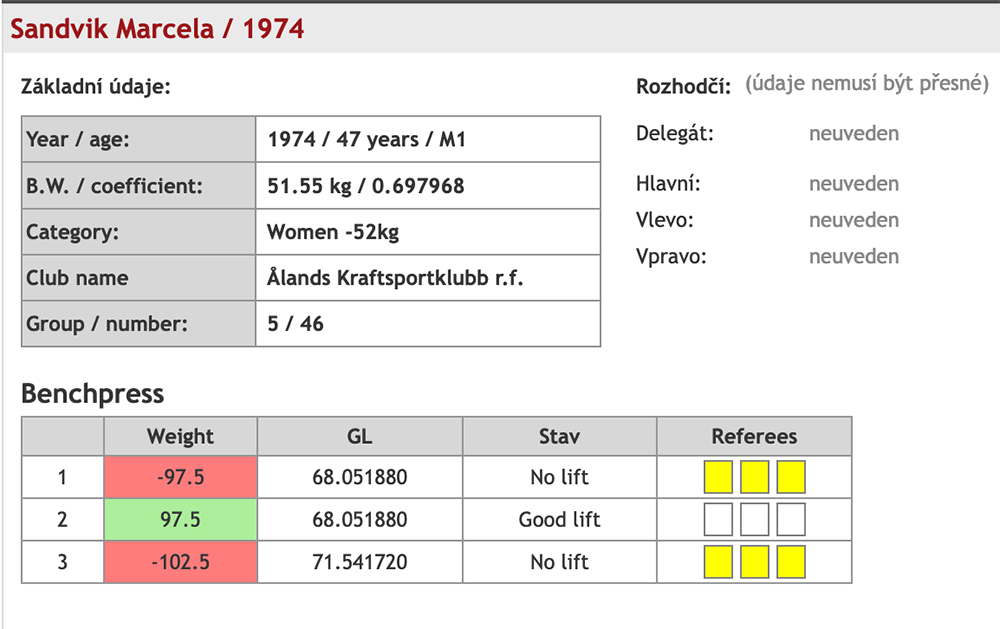Click the Sandvik Marcela / 1974 heading
Viewport: 1000px width, 629px height.
157,29
